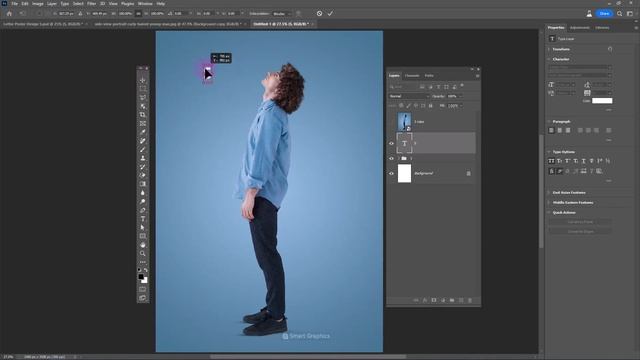The image size is (640, 360).
Task: Click the Convert to Shape button
Action: pyautogui.click(x=580, y=231)
